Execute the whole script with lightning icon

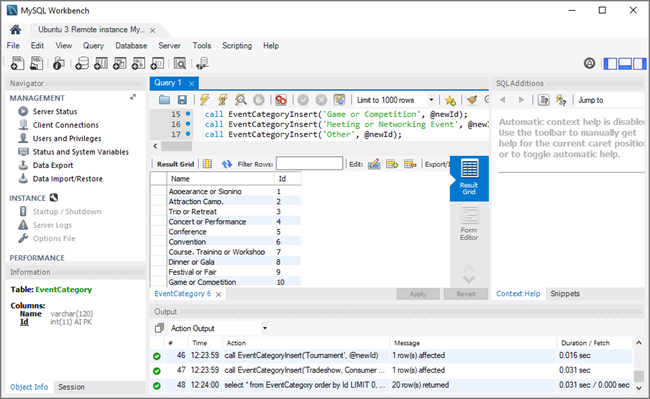pyautogui.click(x=204, y=100)
